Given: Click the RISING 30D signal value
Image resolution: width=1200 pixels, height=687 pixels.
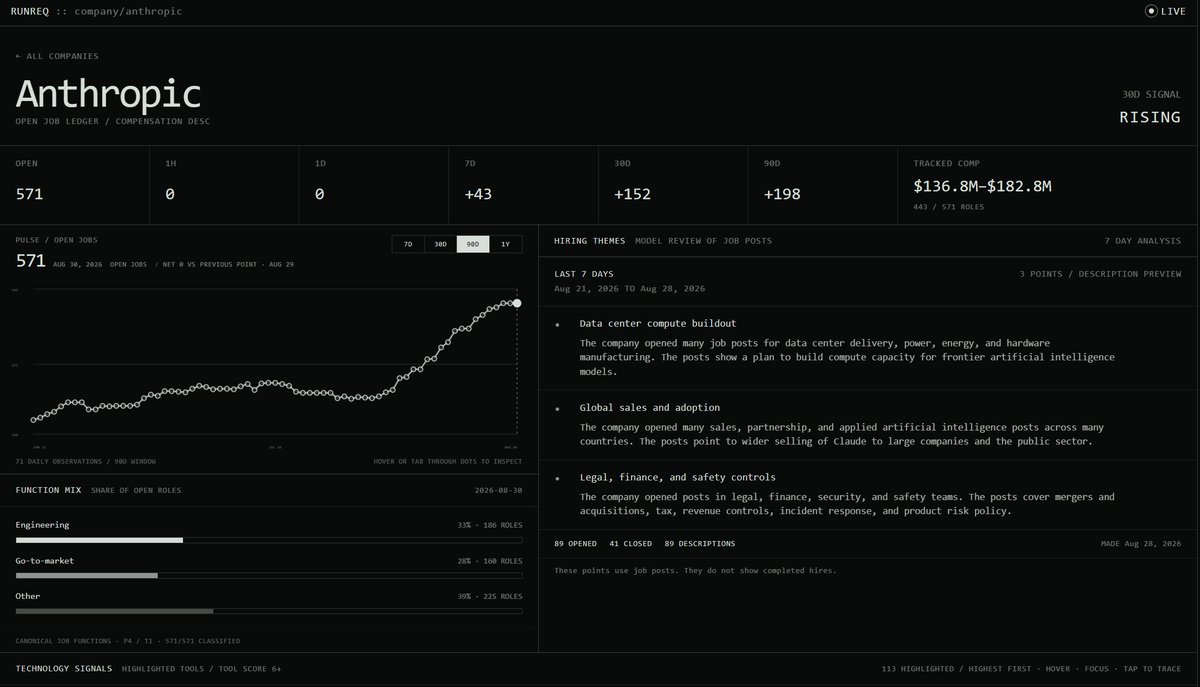Looking at the screenshot, I should 1150,117.
